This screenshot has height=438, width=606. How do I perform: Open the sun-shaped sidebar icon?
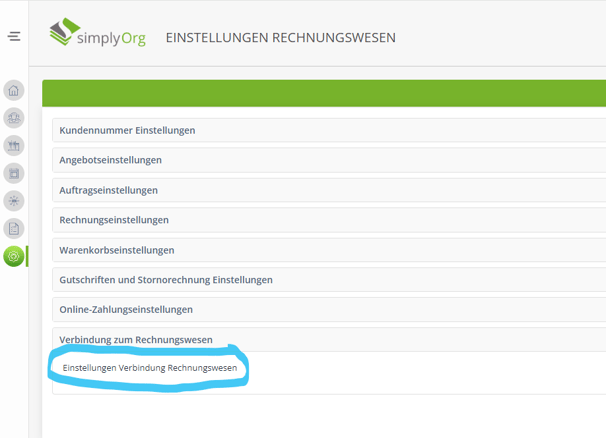tap(14, 201)
